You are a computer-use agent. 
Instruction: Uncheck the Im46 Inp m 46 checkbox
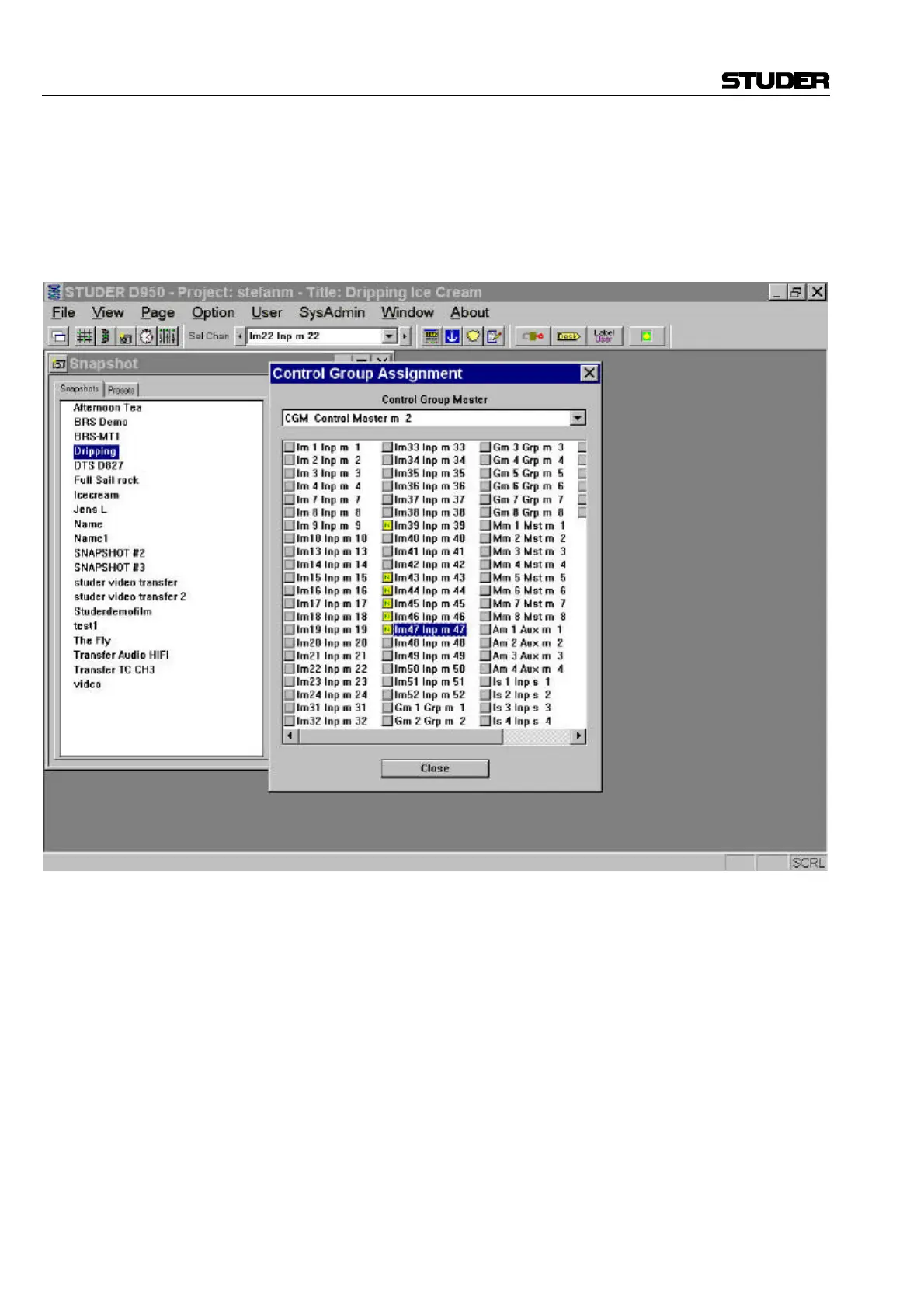[387, 617]
